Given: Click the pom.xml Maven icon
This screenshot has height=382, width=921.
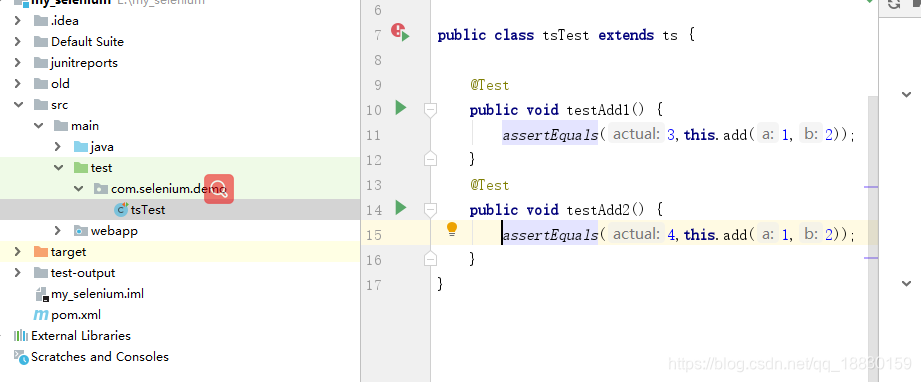Looking at the screenshot, I should click(41, 315).
